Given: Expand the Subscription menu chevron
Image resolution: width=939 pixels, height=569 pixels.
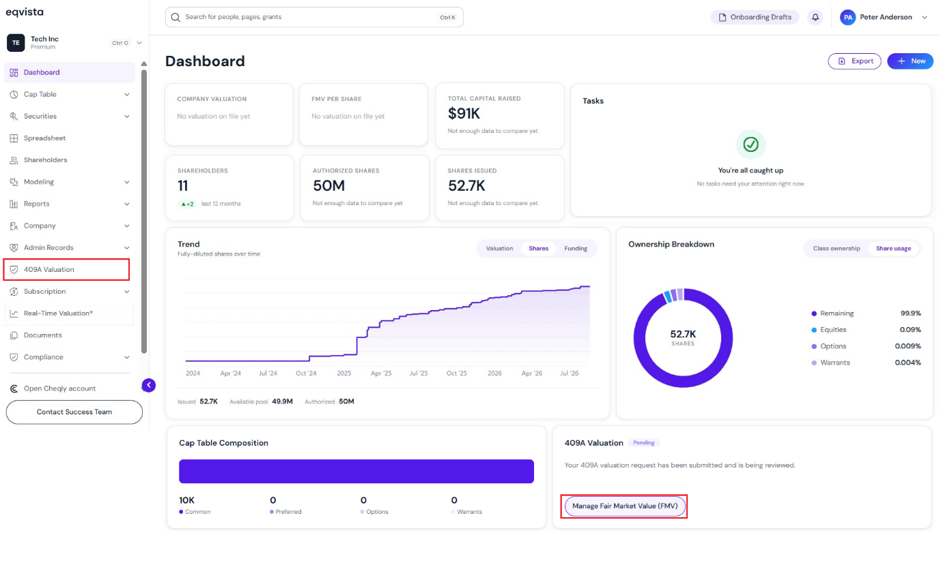Looking at the screenshot, I should pyautogui.click(x=126, y=292).
